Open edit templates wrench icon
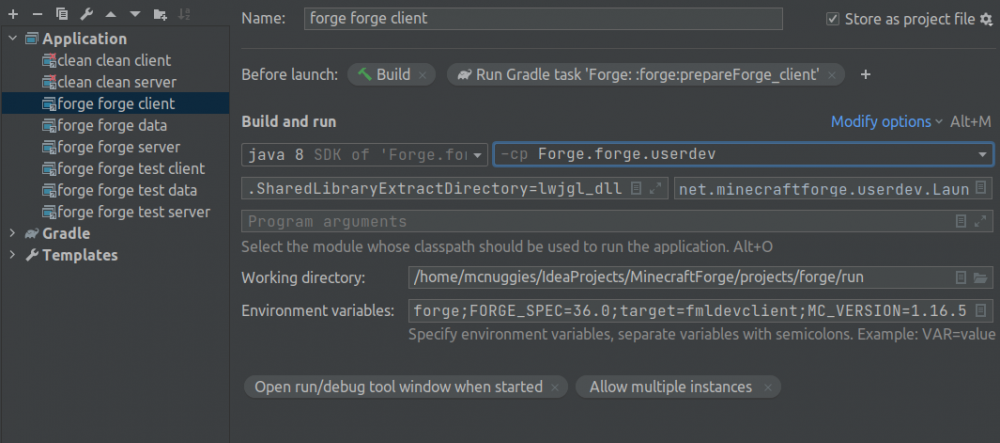 coord(86,14)
